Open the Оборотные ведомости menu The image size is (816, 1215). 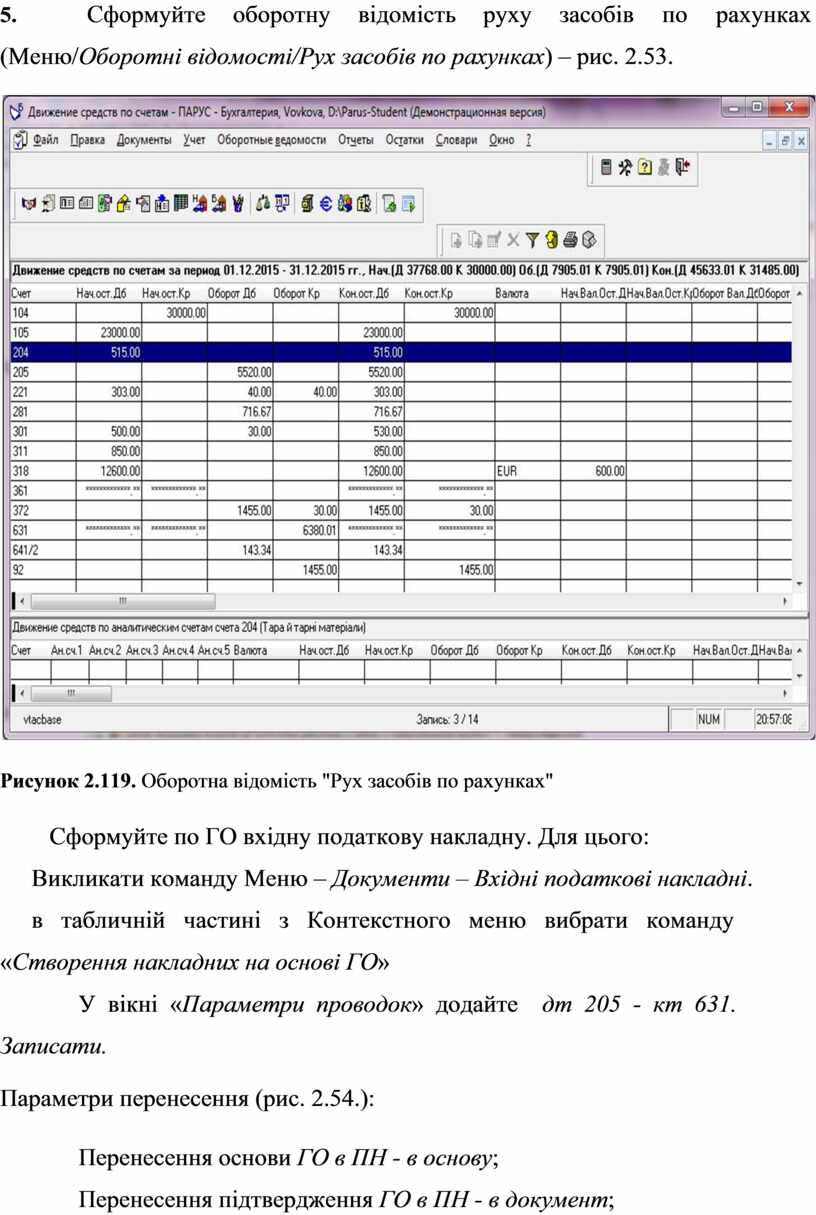click(272, 140)
